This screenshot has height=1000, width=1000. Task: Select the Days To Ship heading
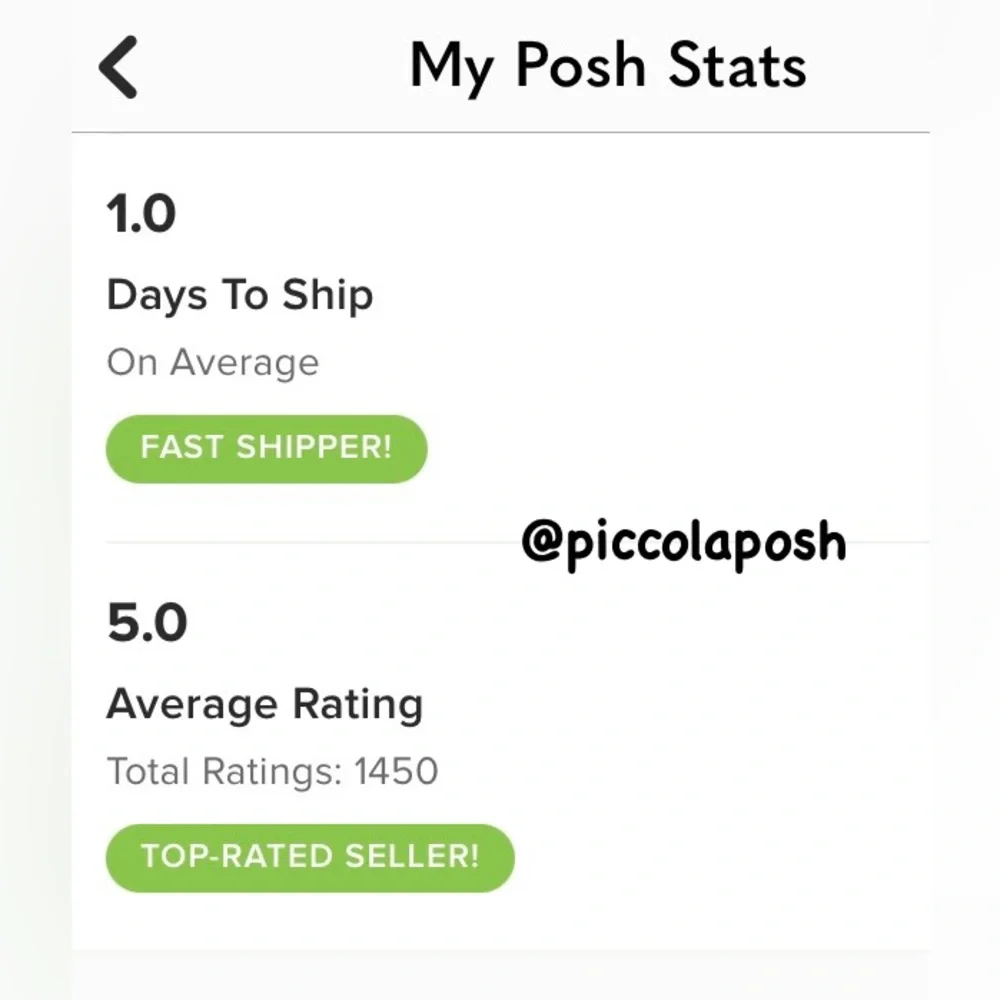click(240, 295)
